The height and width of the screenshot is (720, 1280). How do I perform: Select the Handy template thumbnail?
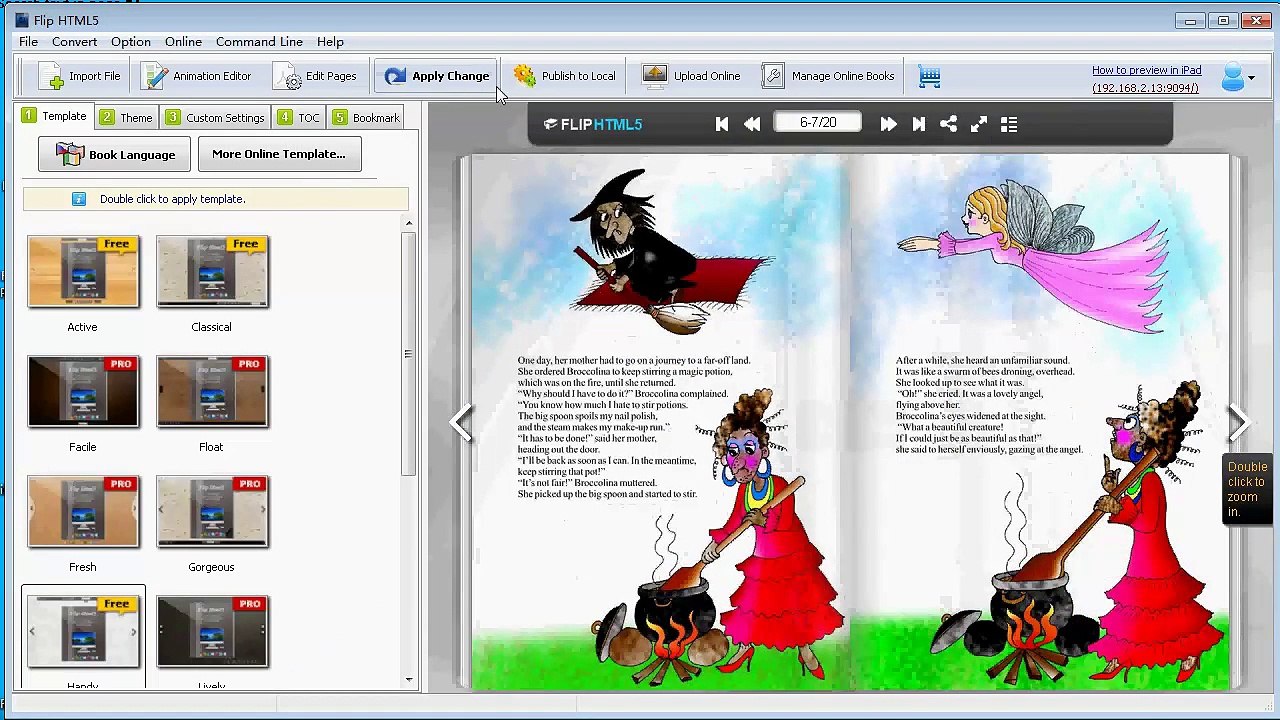point(83,632)
